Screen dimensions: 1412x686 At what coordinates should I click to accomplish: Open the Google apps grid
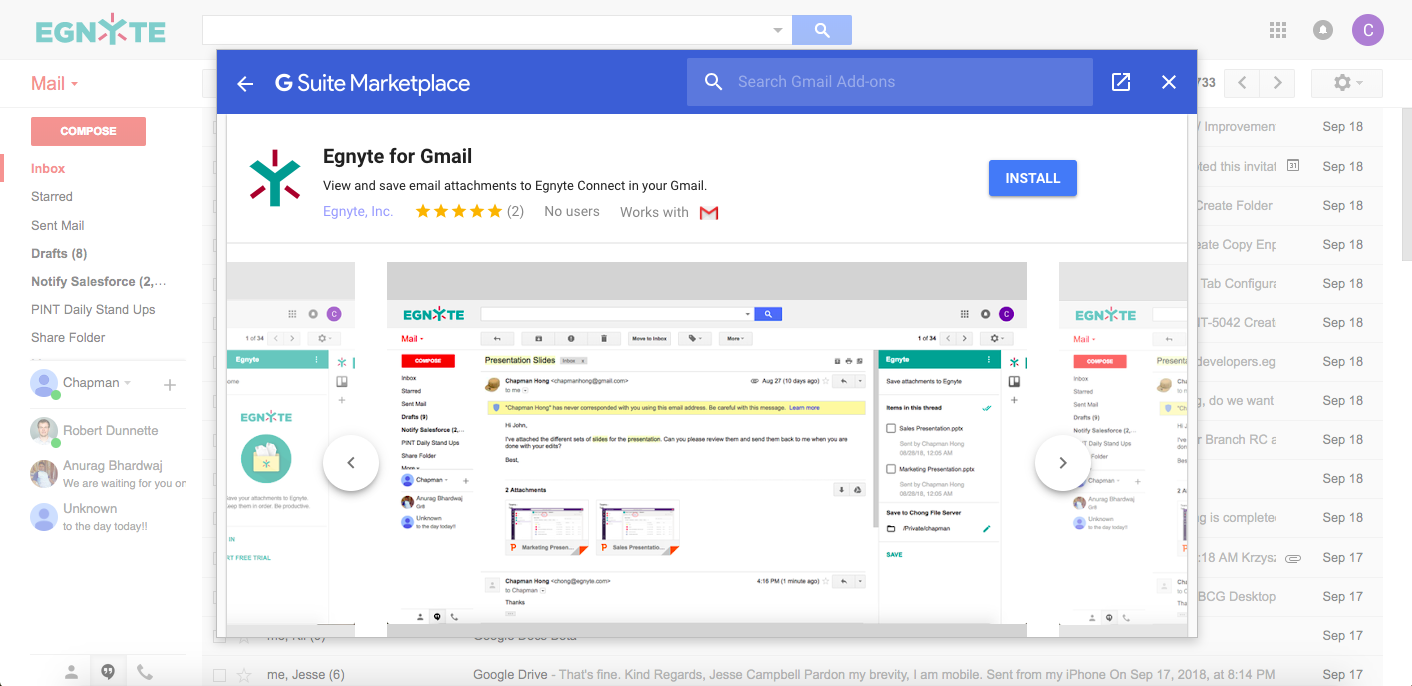click(1278, 30)
